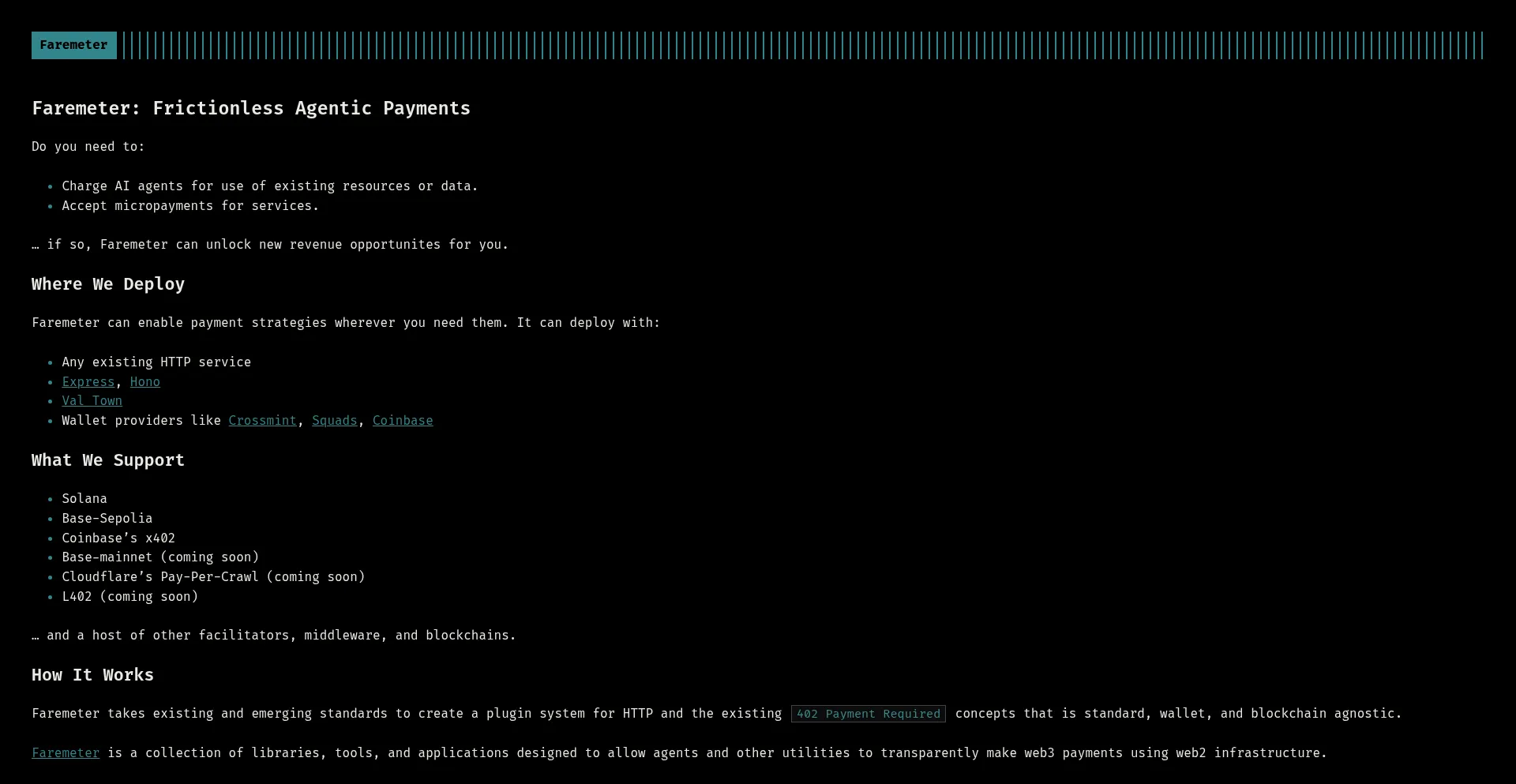The width and height of the screenshot is (1516, 784).
Task: Visit the Val Town link
Action: click(92, 401)
